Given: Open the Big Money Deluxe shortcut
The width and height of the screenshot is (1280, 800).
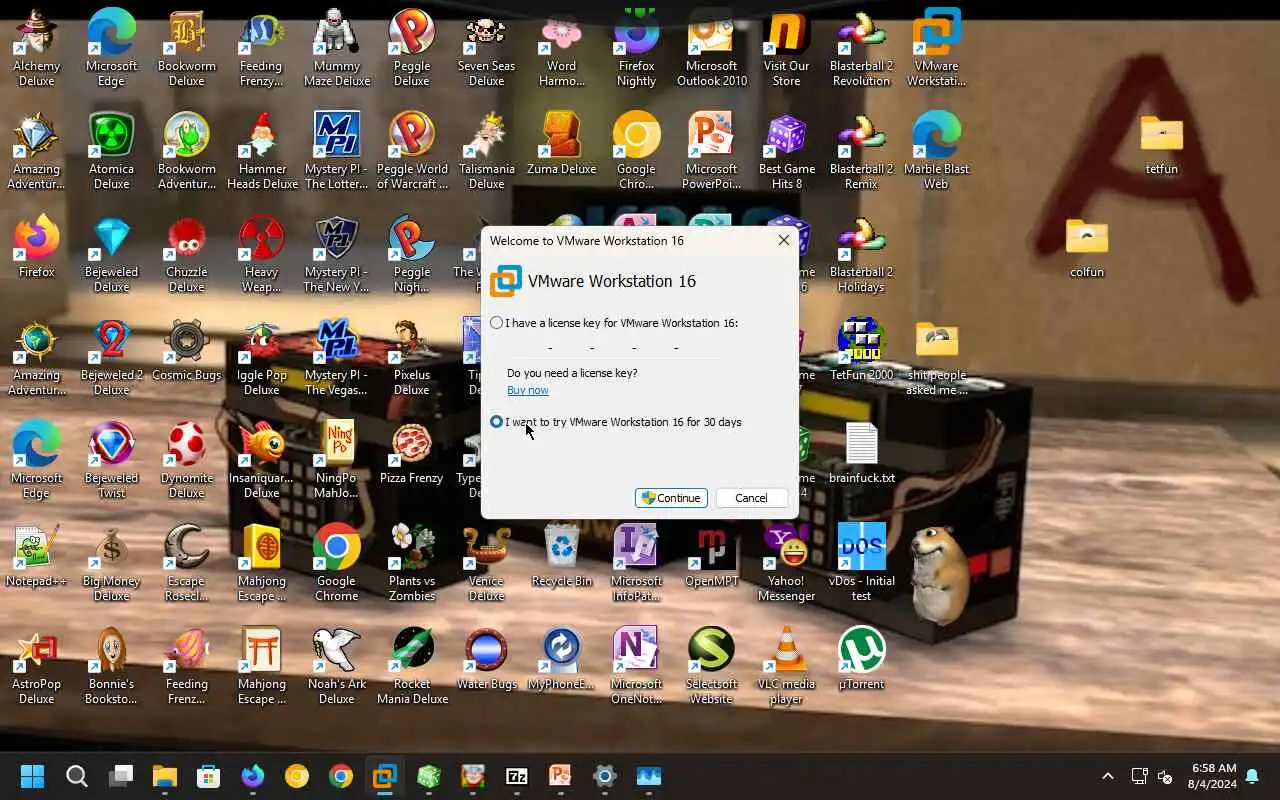Looking at the screenshot, I should [111, 563].
